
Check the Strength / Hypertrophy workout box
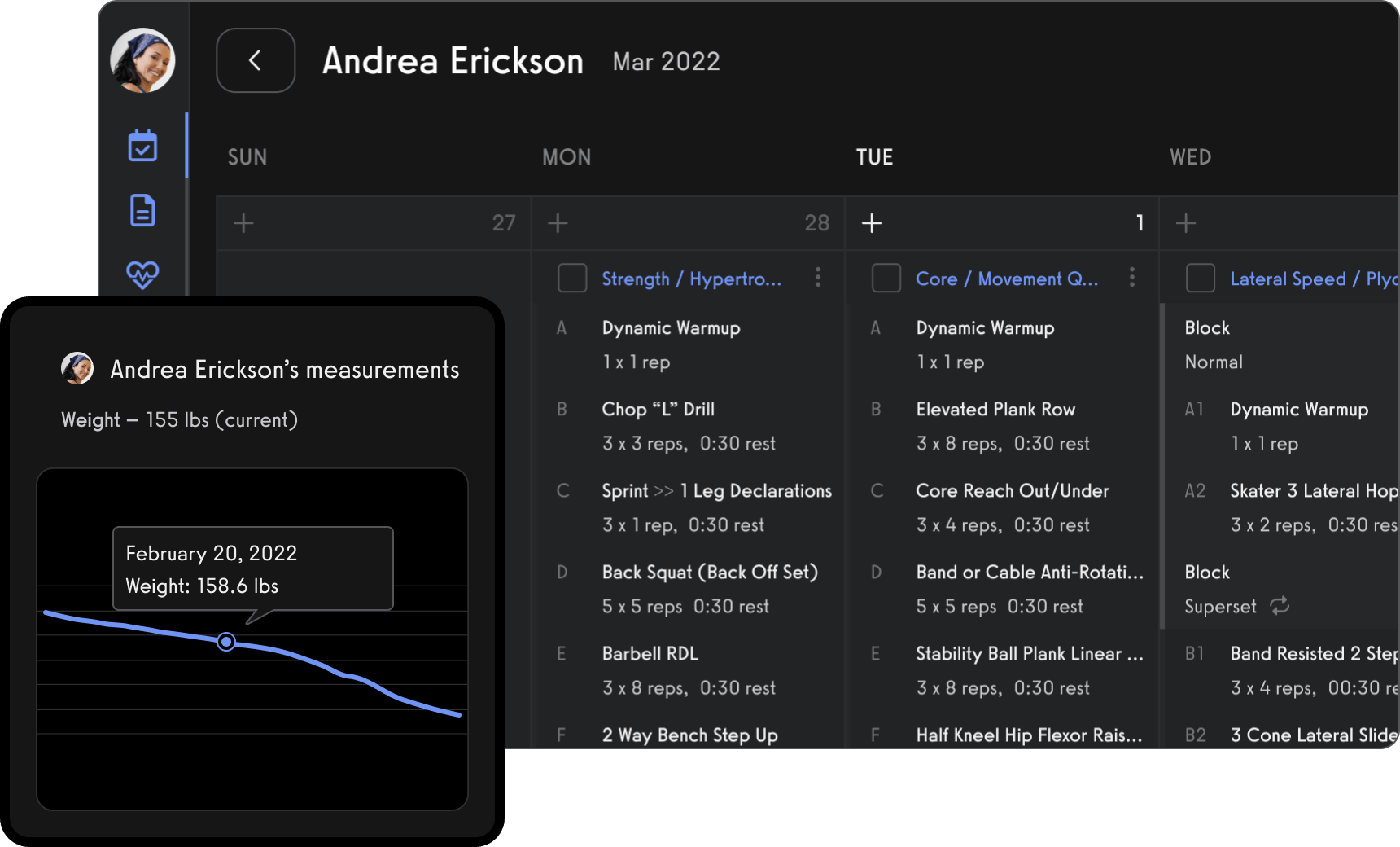572,279
